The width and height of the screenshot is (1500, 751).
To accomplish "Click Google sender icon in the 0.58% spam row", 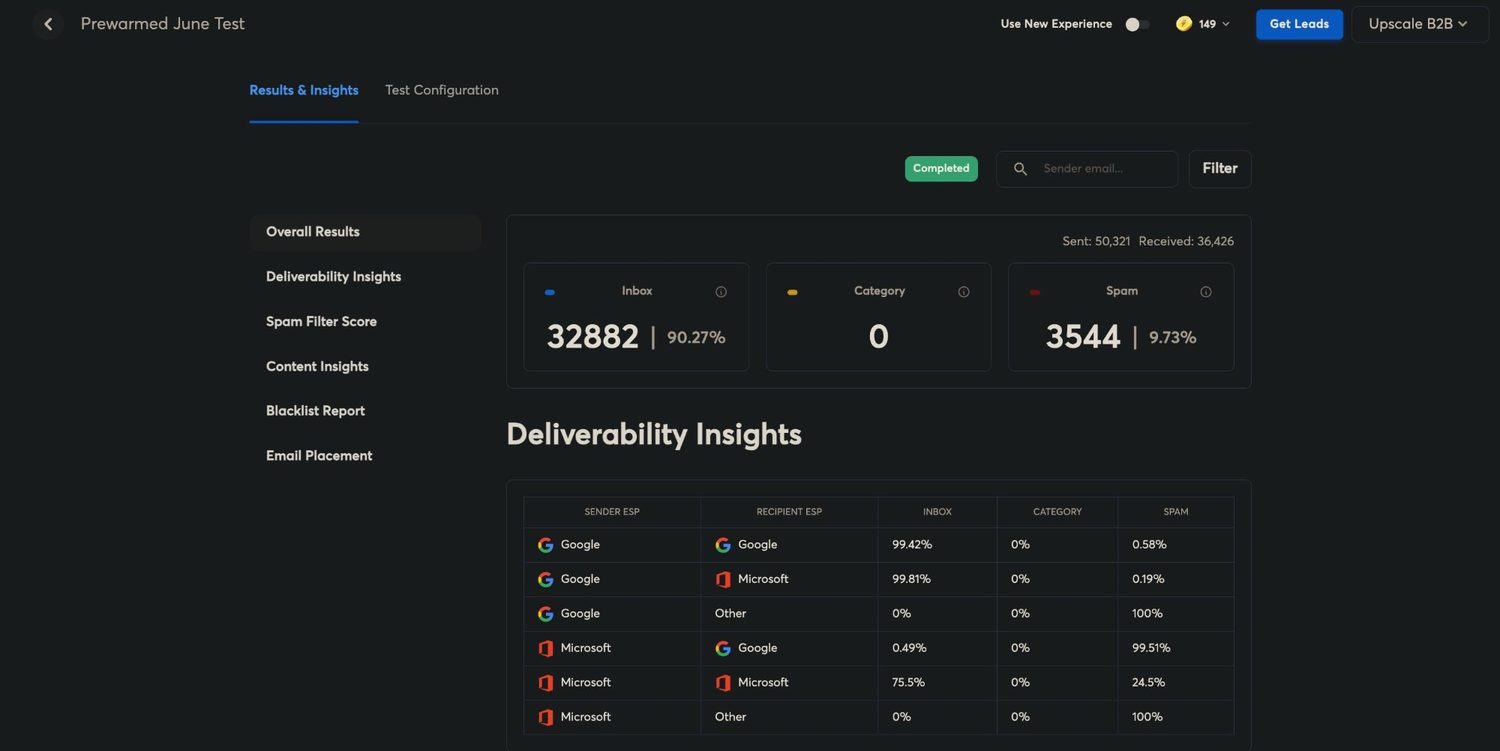I will 546,545.
